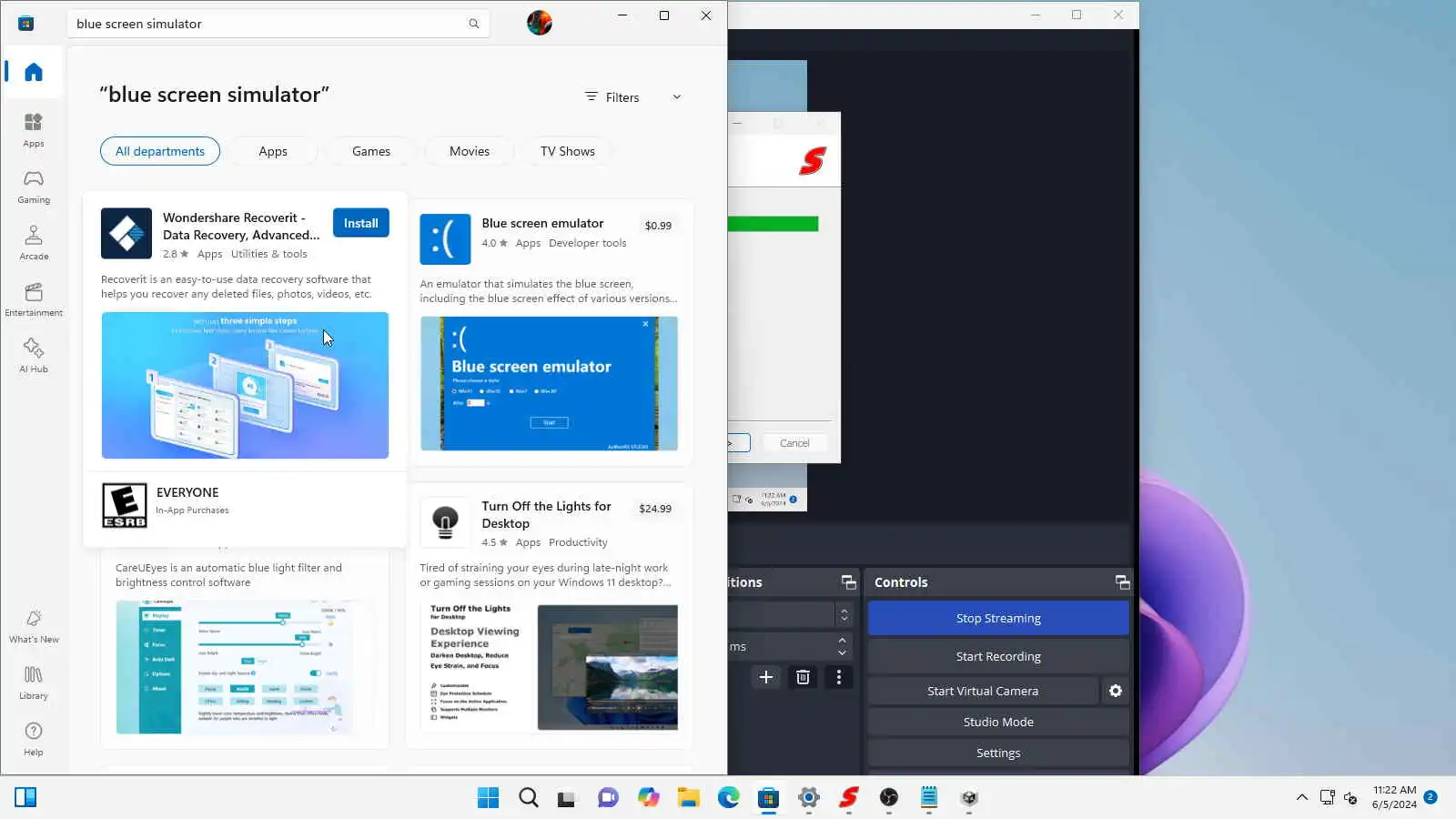This screenshot has height=819, width=1456.
Task: Open AI Hub in the Store sidebar
Action: 34,356
